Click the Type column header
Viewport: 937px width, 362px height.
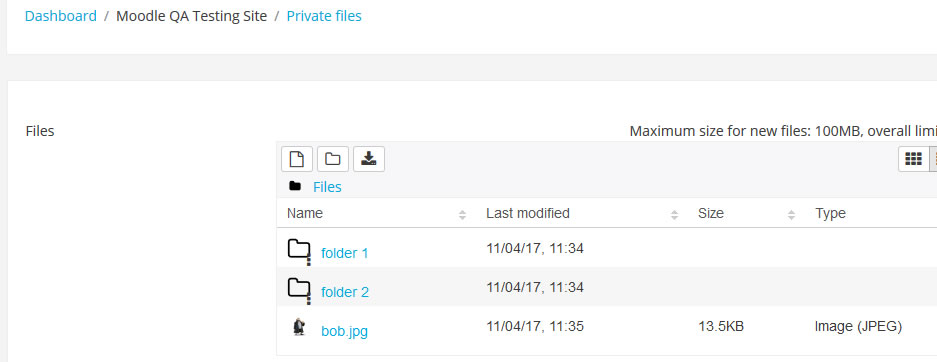[830, 213]
